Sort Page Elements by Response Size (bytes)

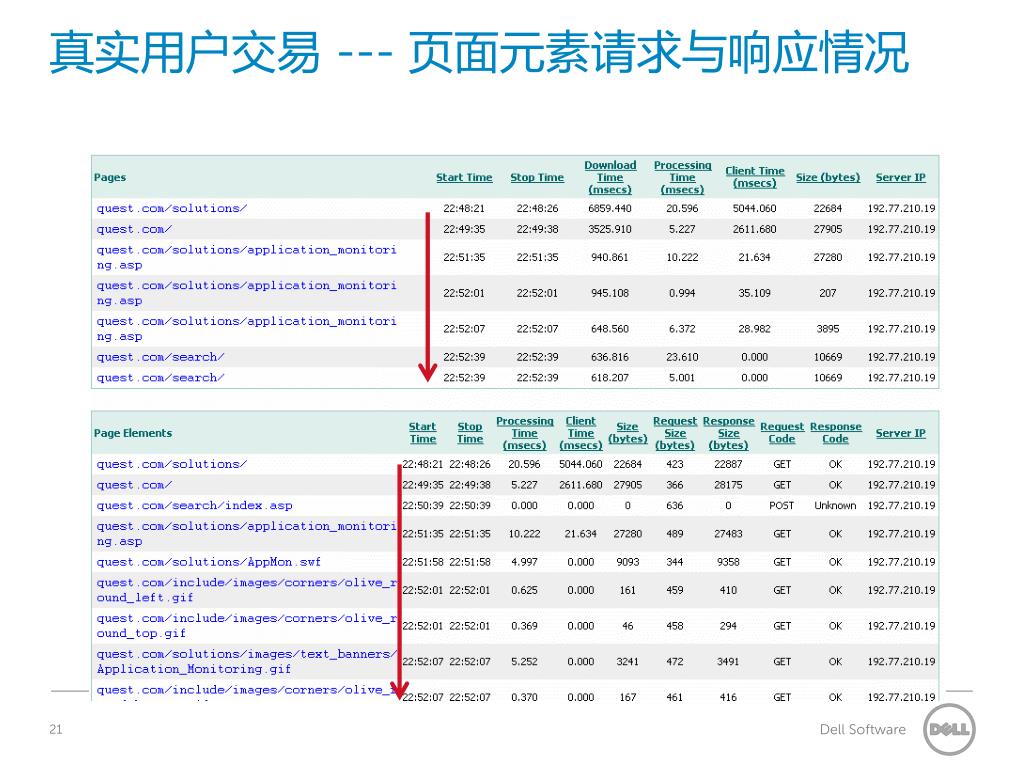coord(729,432)
